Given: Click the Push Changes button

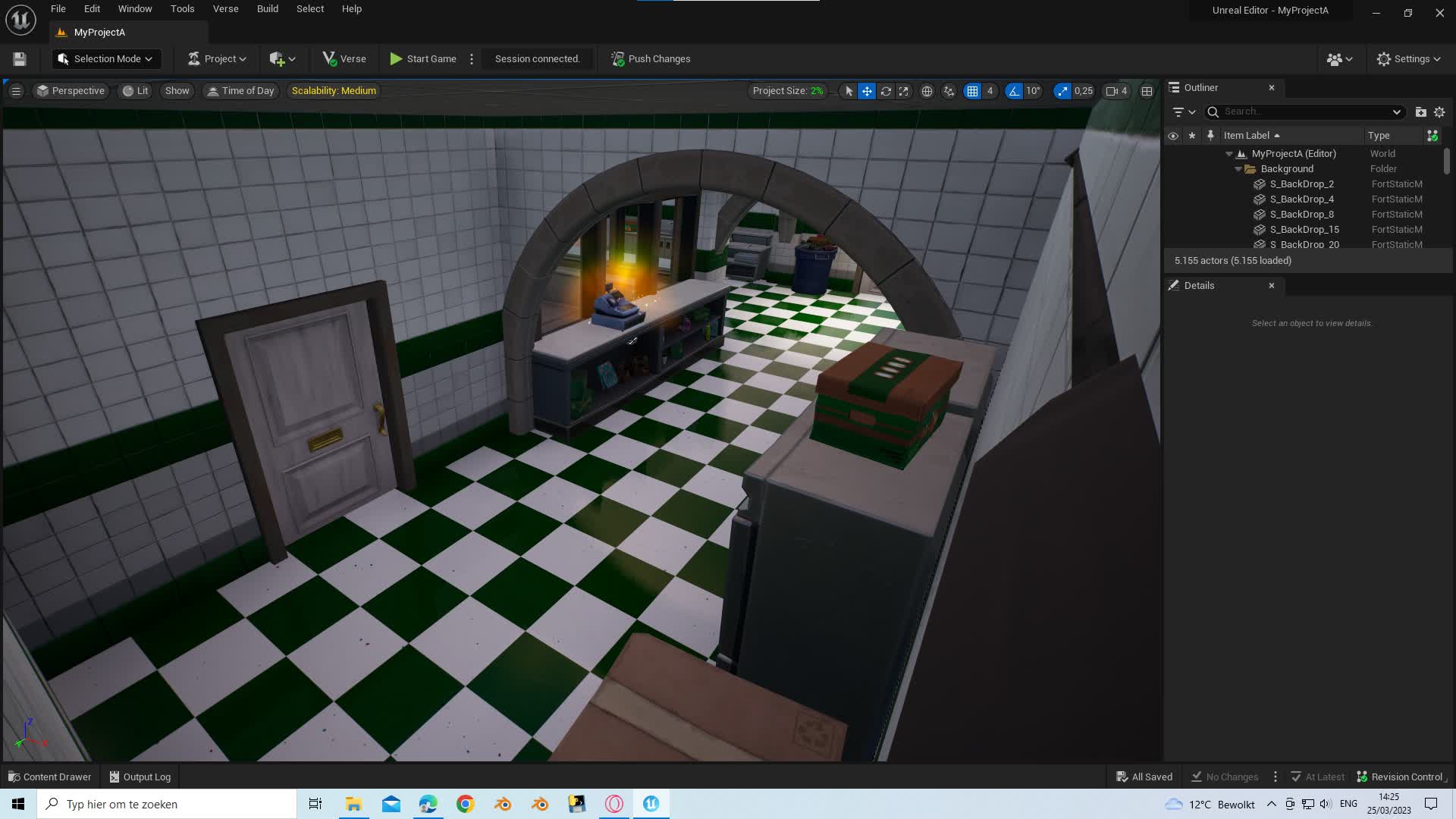Looking at the screenshot, I should point(651,59).
